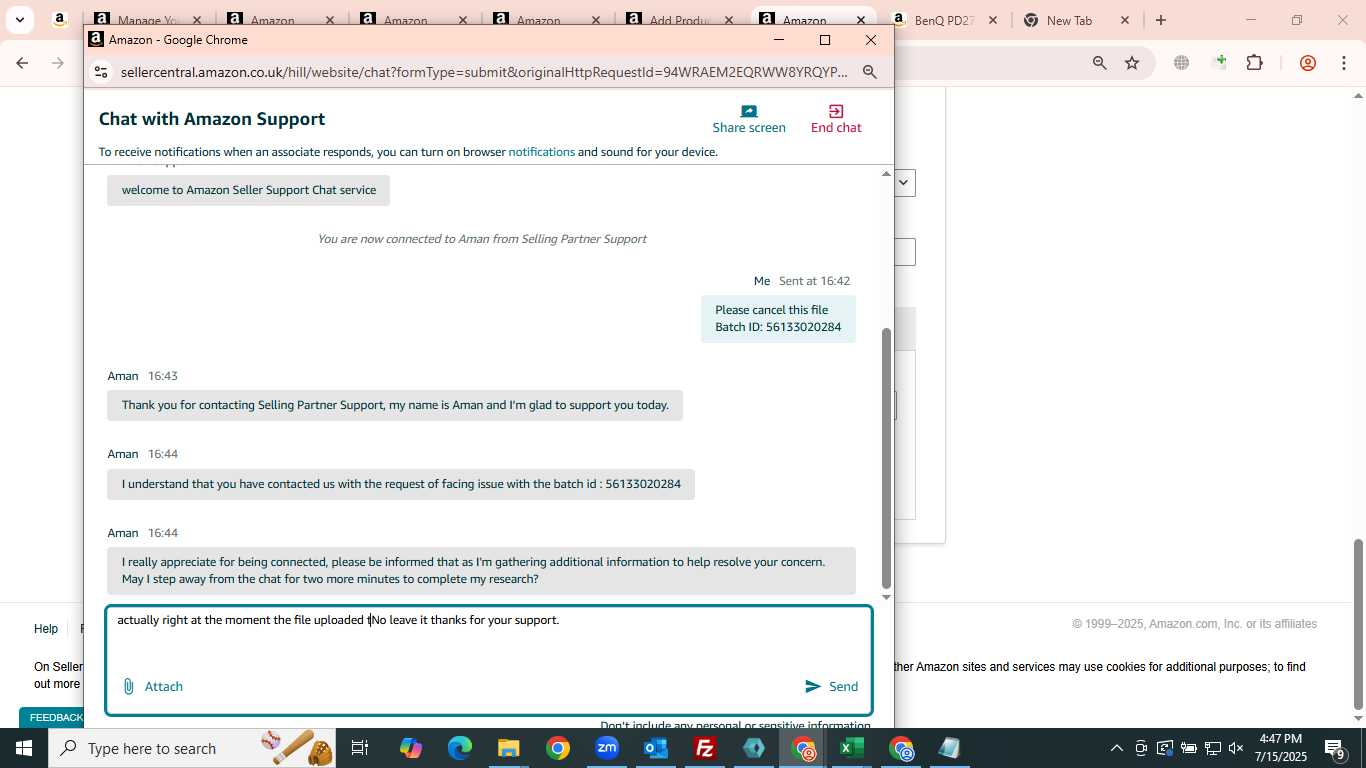Click the Windows taskbar search box

click(192, 748)
